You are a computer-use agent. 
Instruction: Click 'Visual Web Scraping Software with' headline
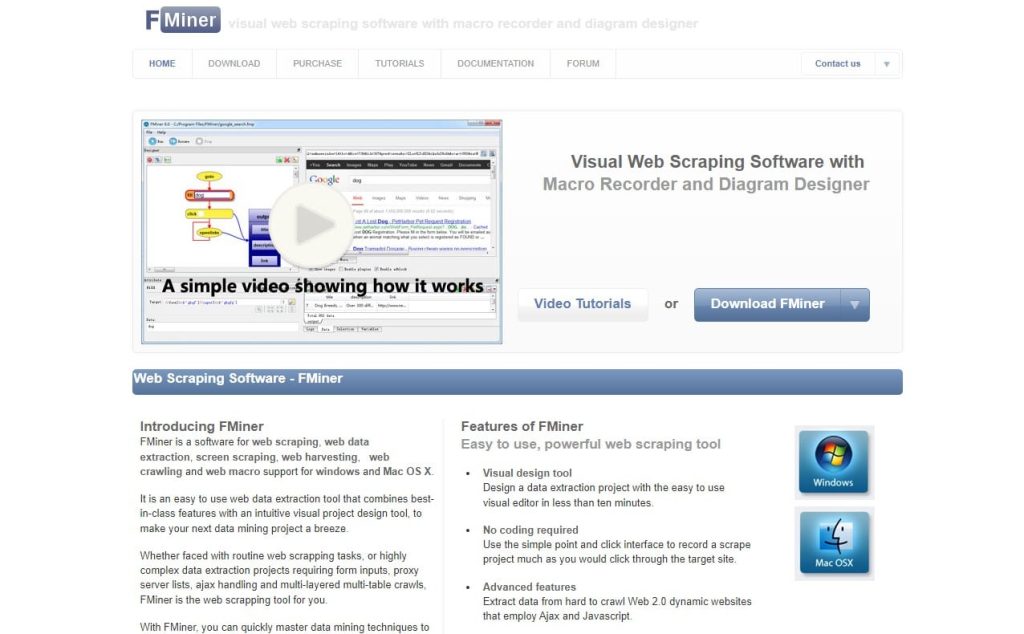click(717, 162)
